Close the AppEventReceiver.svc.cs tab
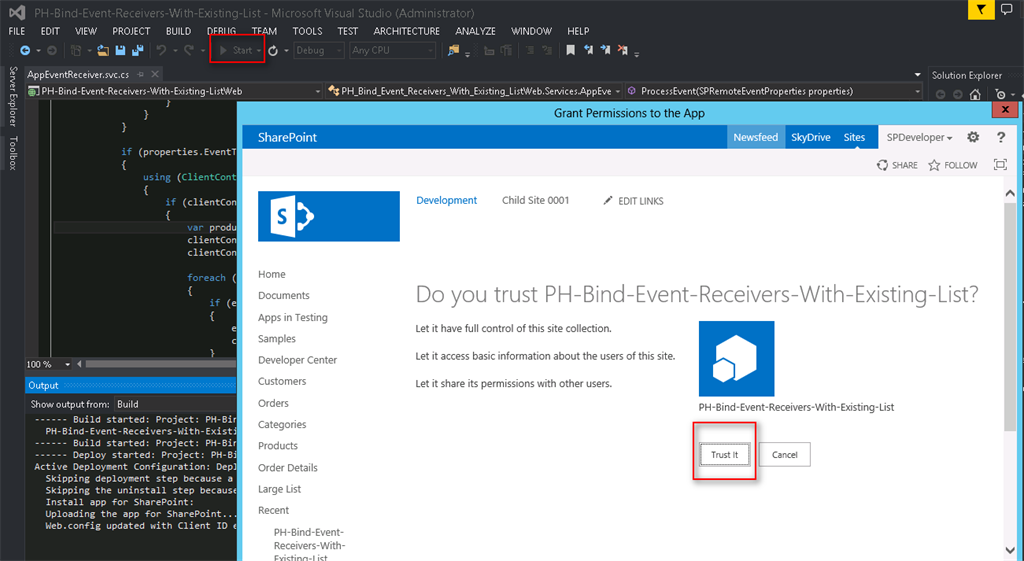Image resolution: width=1024 pixels, height=561 pixels. tap(155, 74)
